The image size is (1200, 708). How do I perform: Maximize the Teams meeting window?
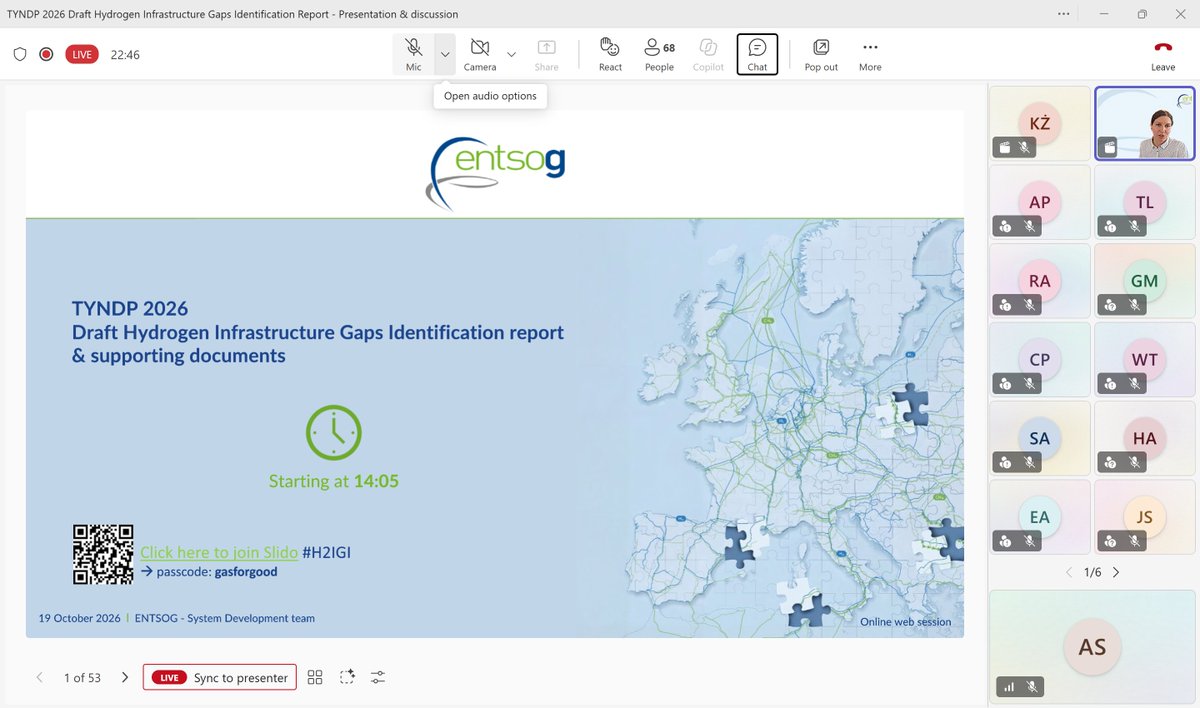click(1142, 14)
